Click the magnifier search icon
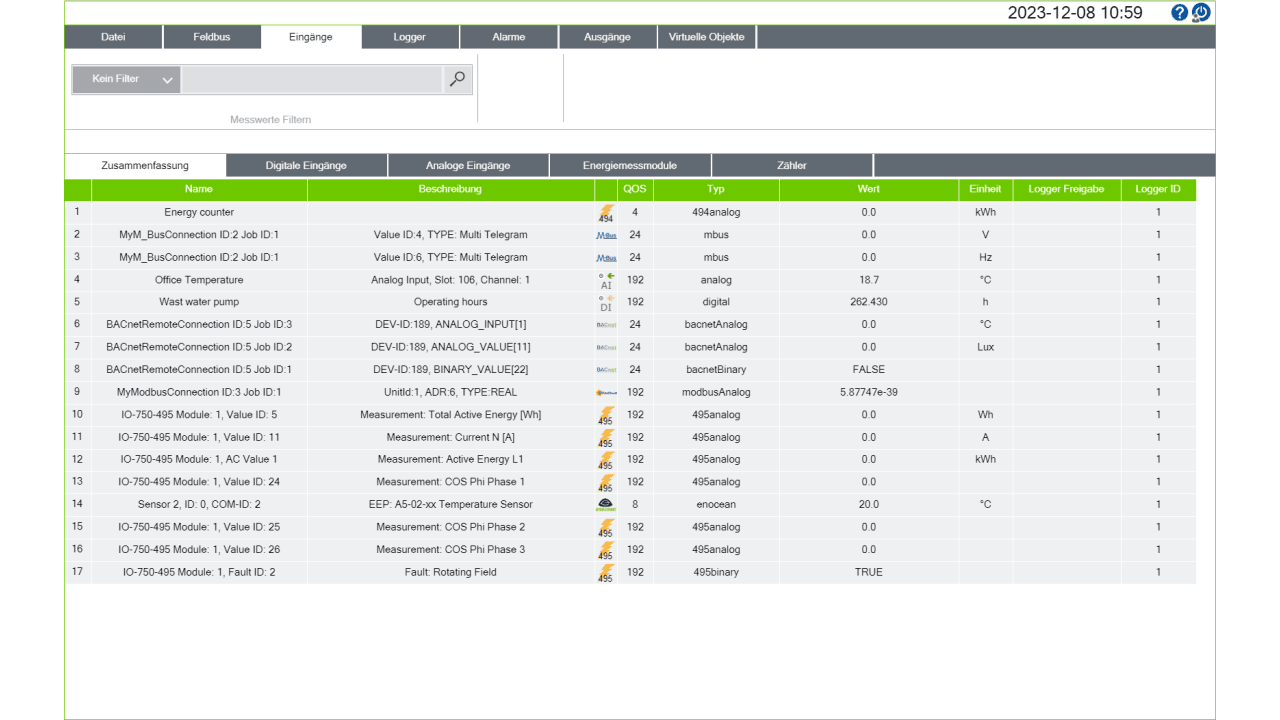This screenshot has height=720, width=1280. 457,79
